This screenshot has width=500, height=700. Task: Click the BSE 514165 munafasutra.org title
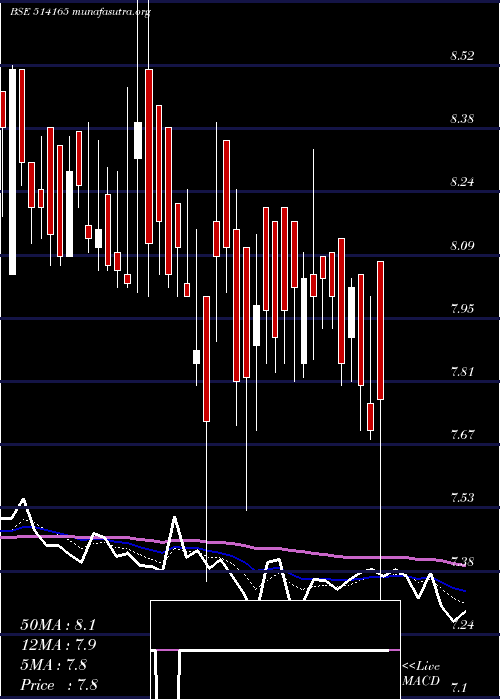(80, 12)
